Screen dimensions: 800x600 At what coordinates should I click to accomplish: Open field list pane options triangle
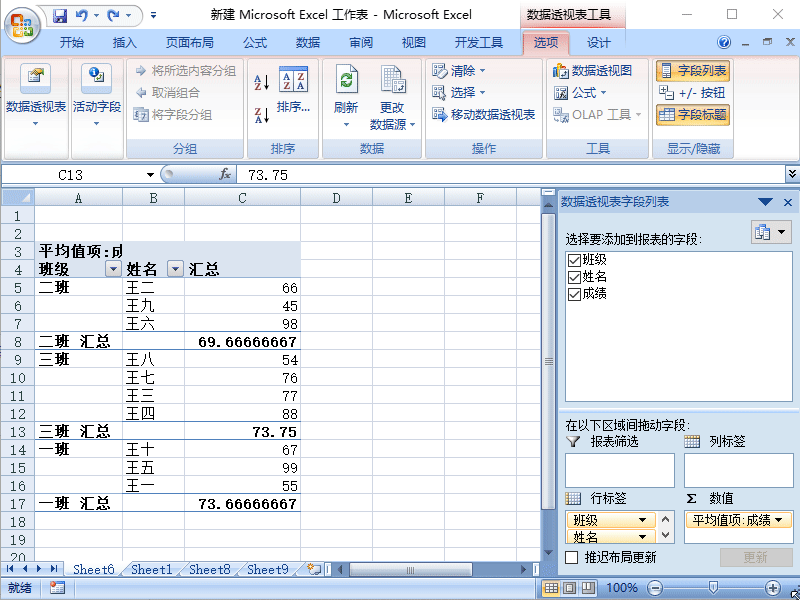click(x=765, y=202)
